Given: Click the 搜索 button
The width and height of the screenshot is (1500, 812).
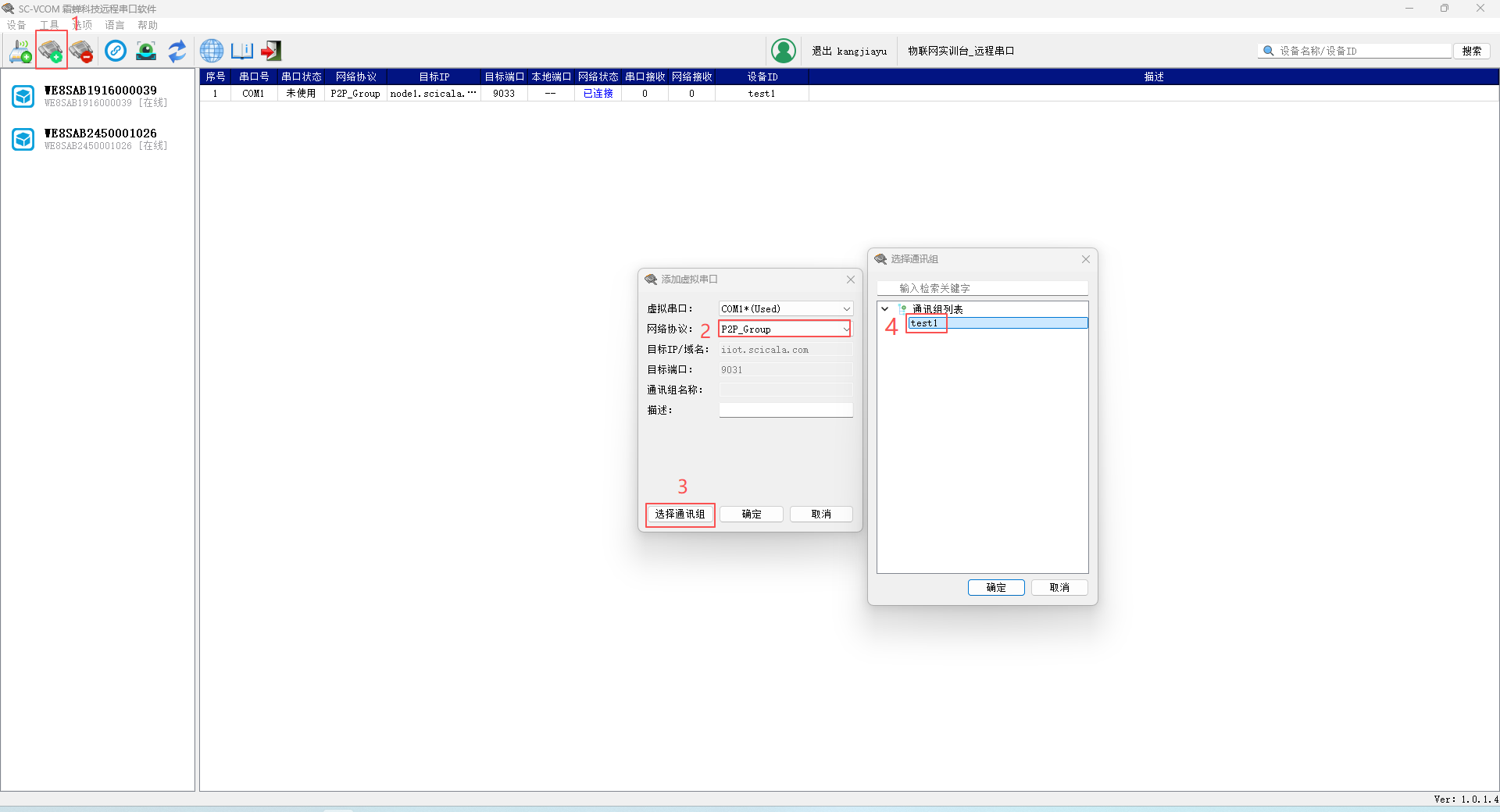Looking at the screenshot, I should [x=1471, y=52].
